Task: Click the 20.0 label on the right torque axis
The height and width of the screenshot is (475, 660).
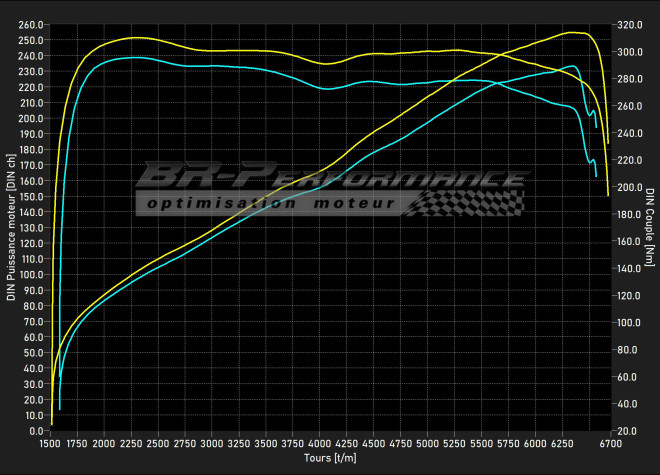Action: click(629, 431)
